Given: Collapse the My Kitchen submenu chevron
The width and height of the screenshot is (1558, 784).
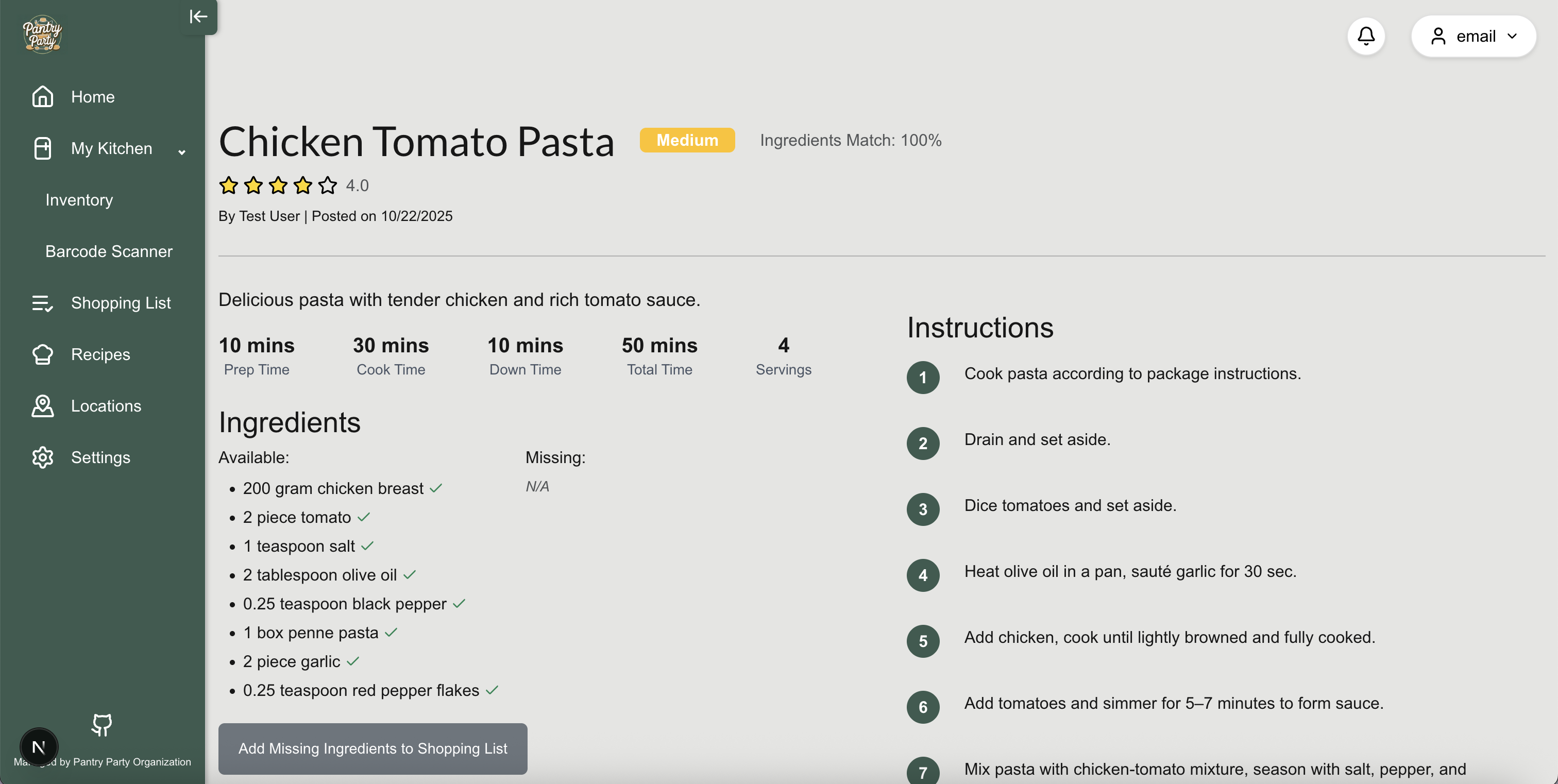Looking at the screenshot, I should 181,151.
